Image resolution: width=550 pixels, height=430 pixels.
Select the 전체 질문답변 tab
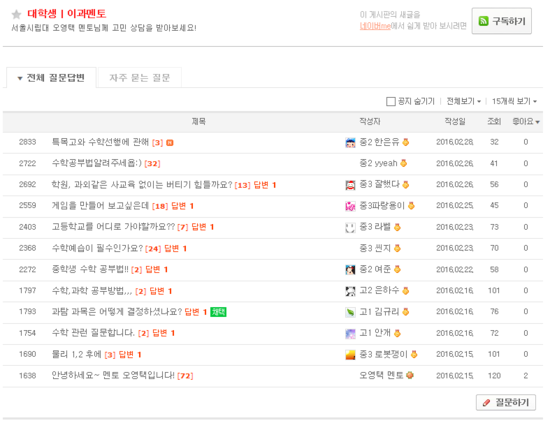(x=51, y=78)
